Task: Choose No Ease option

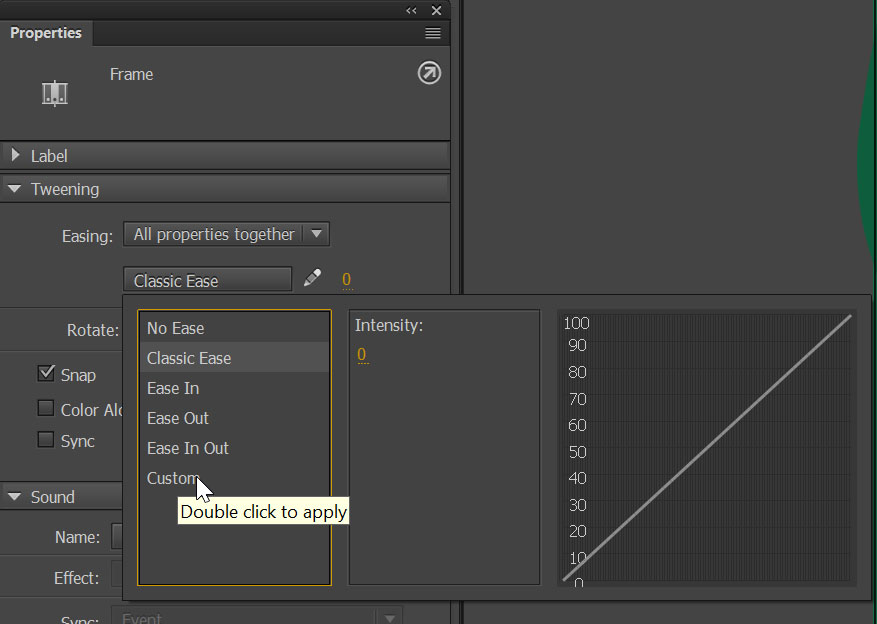Action: 175,327
